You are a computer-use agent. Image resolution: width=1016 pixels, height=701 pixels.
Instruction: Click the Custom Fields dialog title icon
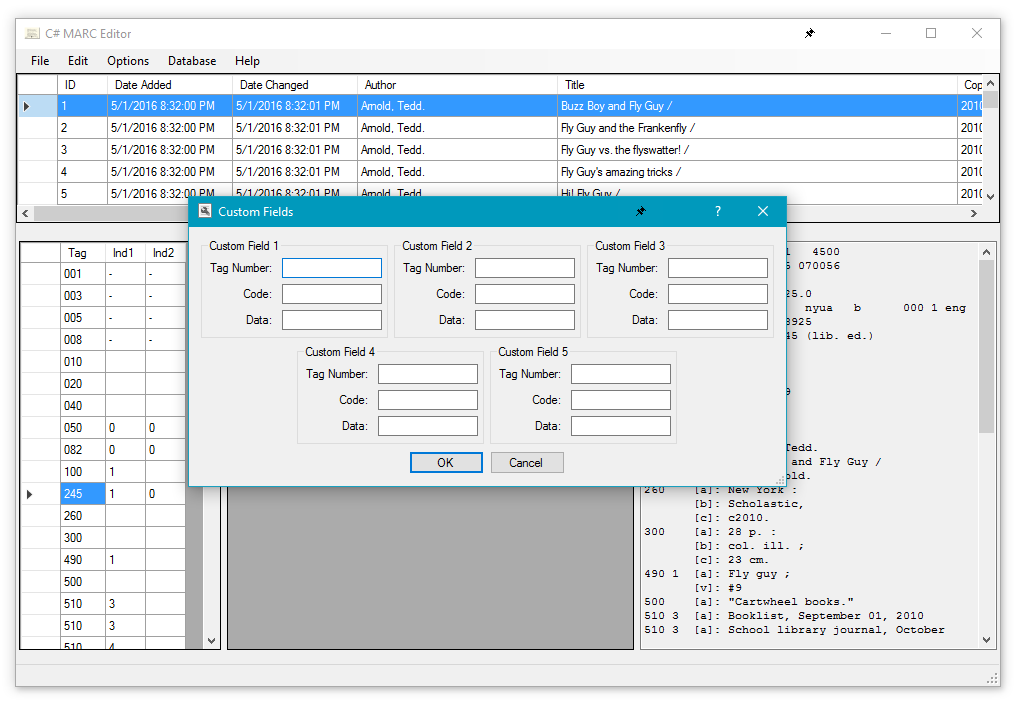[x=205, y=212]
